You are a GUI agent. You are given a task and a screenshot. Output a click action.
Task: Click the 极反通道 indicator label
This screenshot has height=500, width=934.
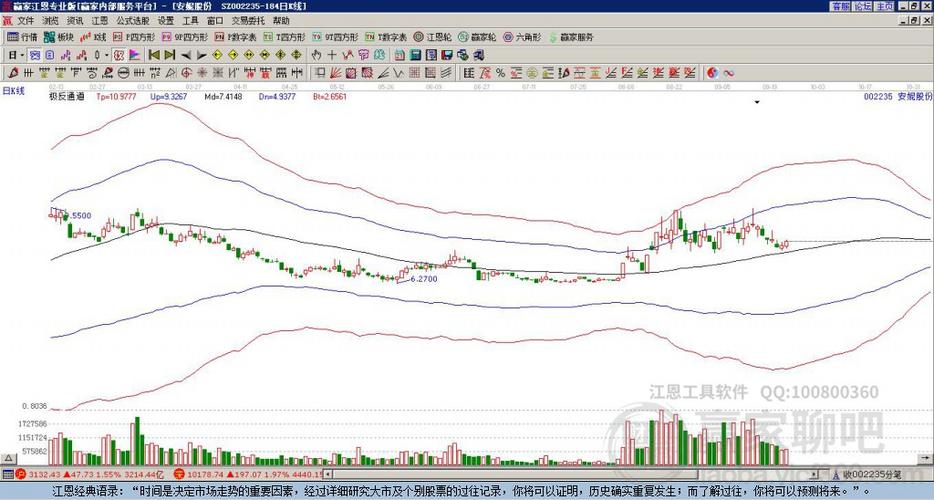click(x=67, y=97)
